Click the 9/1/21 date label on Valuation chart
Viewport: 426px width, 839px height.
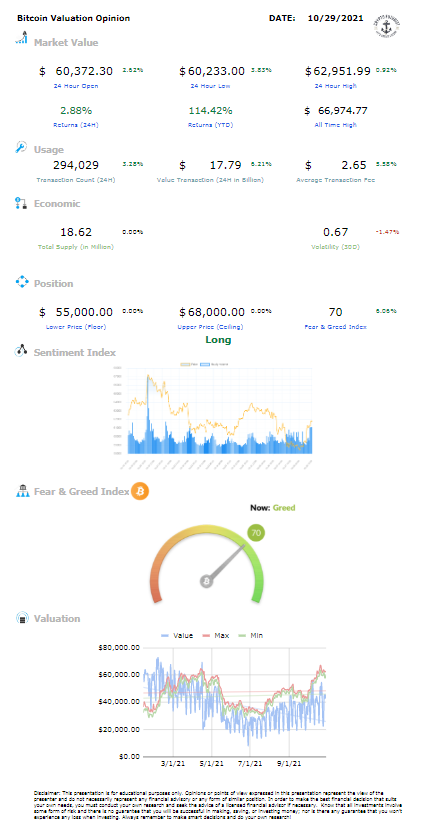pyautogui.click(x=290, y=762)
